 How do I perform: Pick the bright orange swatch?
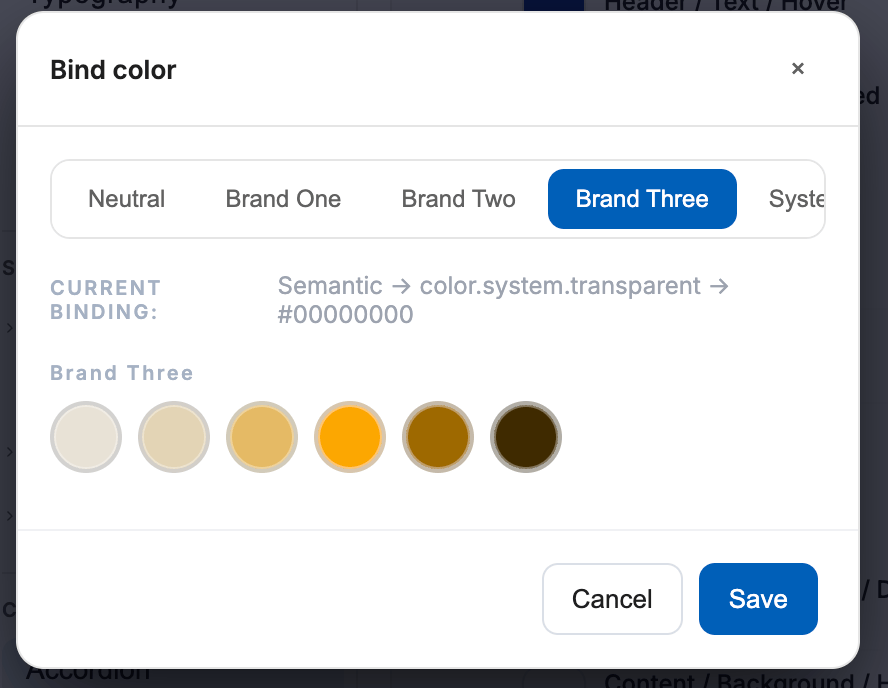tap(349, 437)
